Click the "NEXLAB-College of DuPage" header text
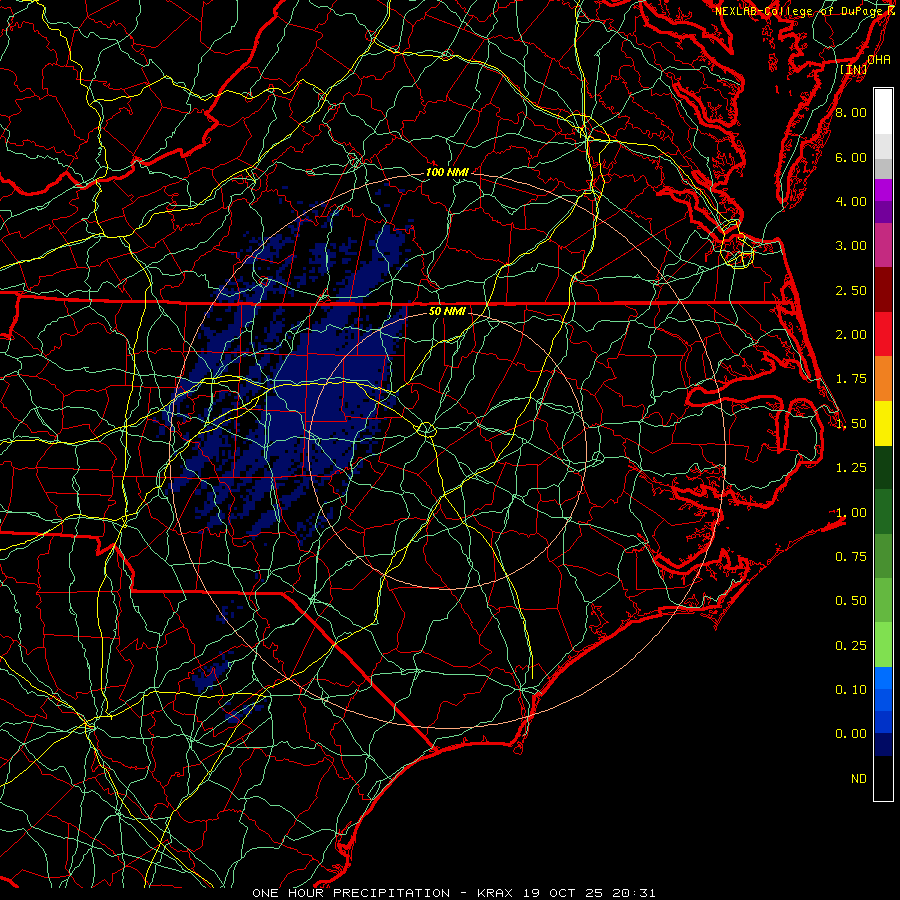Screen dimensions: 900x900 click(x=799, y=11)
